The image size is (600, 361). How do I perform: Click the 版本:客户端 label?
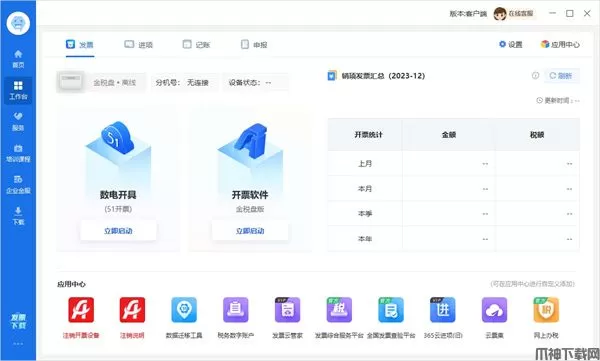[x=468, y=14]
